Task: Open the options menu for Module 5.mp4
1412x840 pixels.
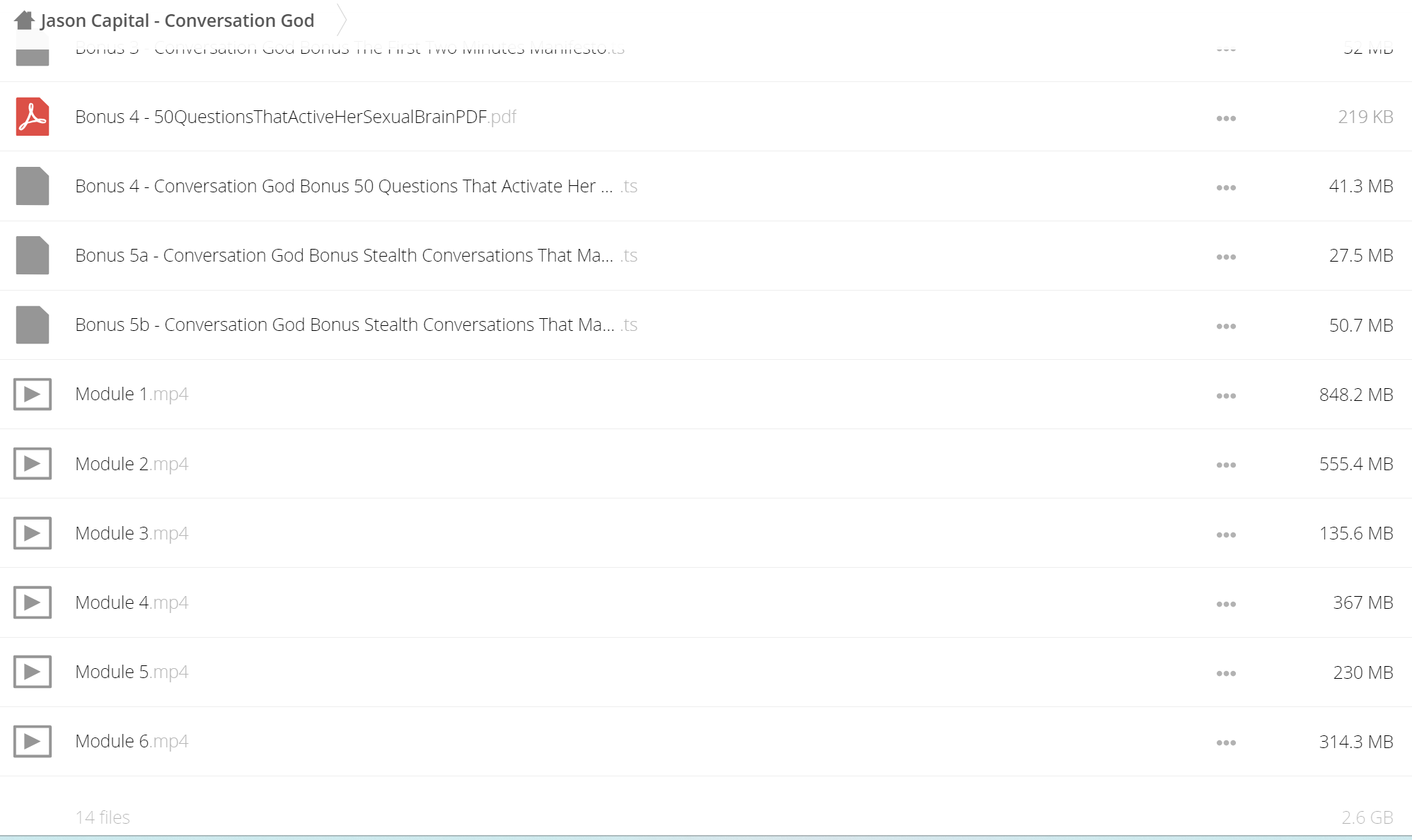Action: [x=1226, y=673]
